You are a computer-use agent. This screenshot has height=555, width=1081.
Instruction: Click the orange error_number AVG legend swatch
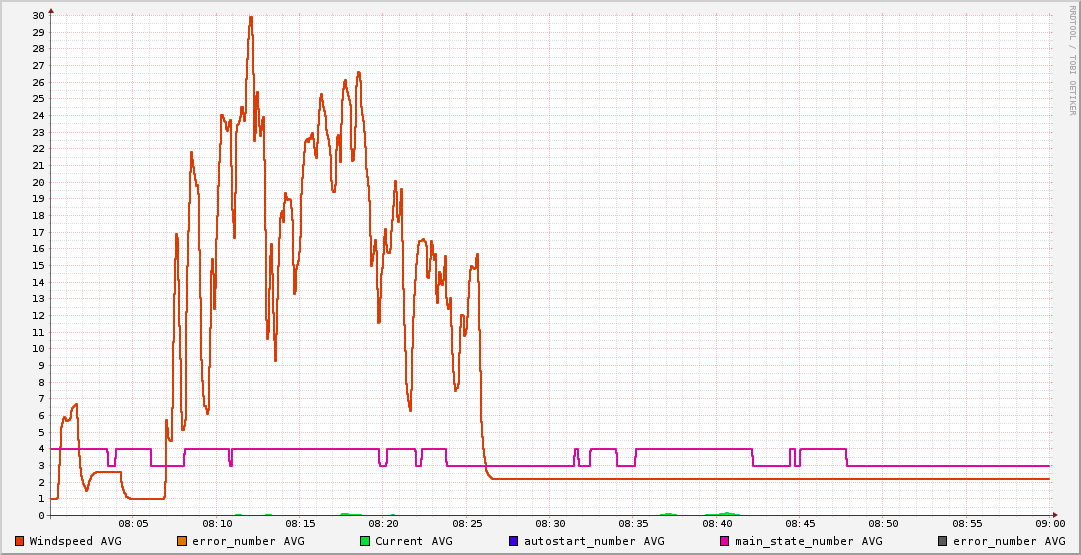pos(181,541)
